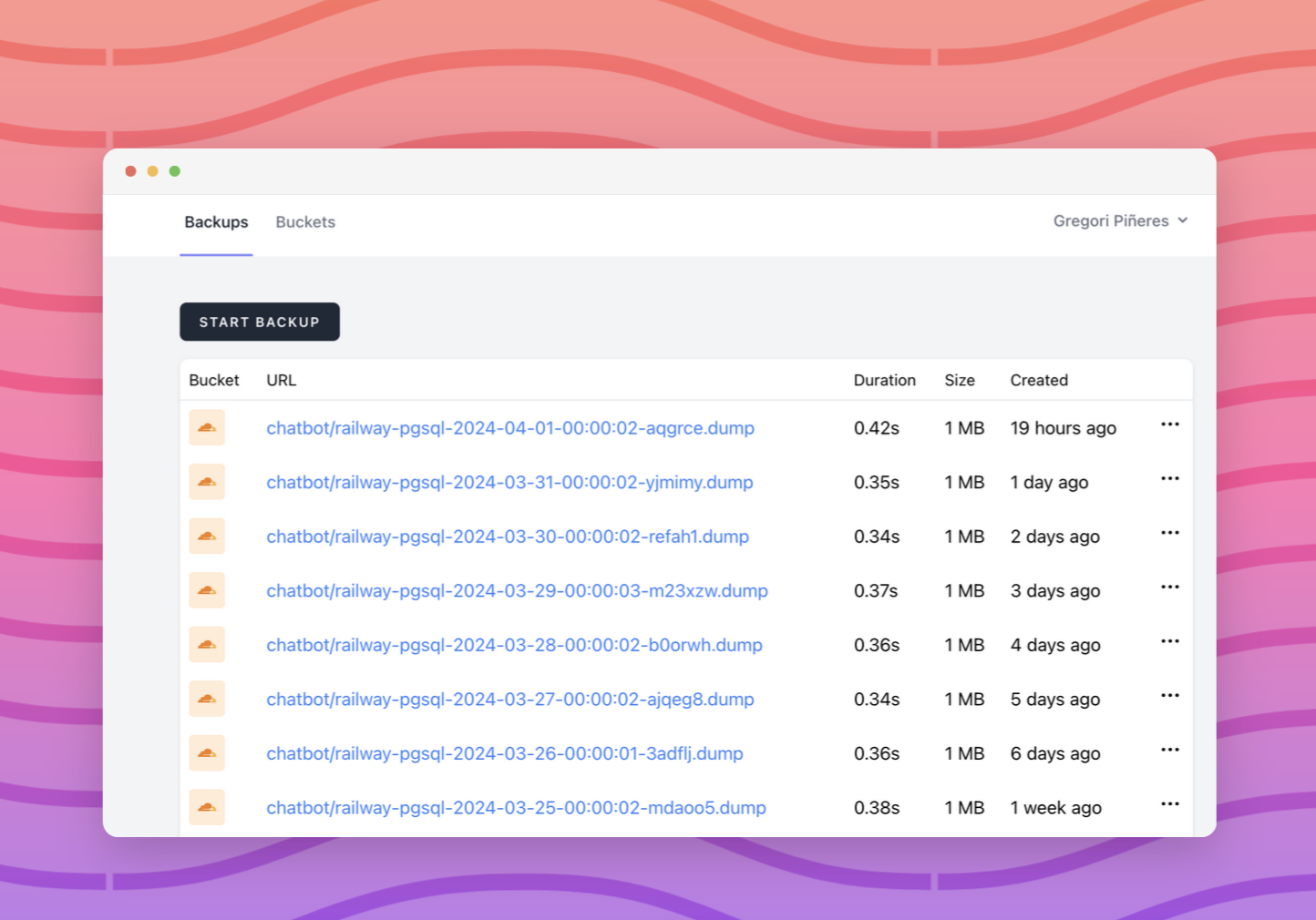Viewport: 1316px width, 920px height.
Task: Click the 0.42s duration value
Action: tap(877, 428)
